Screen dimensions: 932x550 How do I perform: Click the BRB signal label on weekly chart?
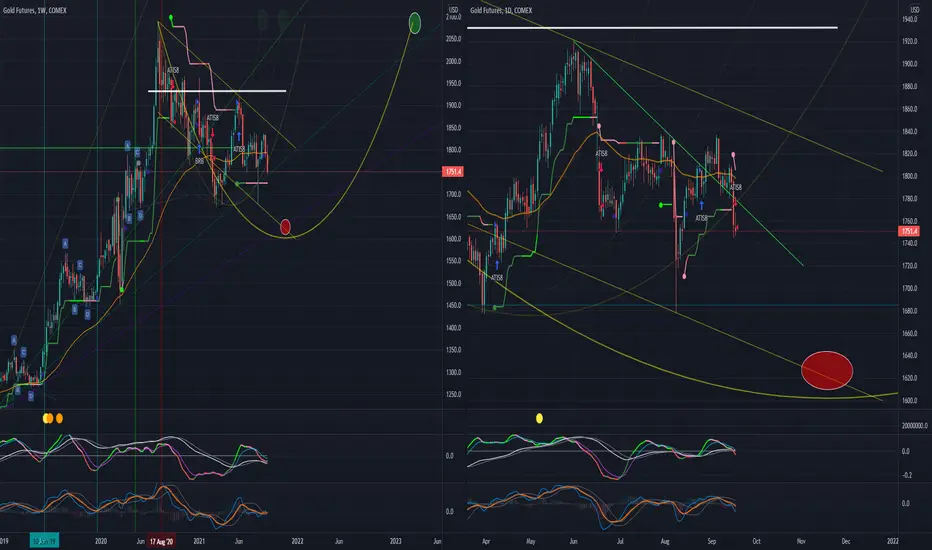point(199,161)
